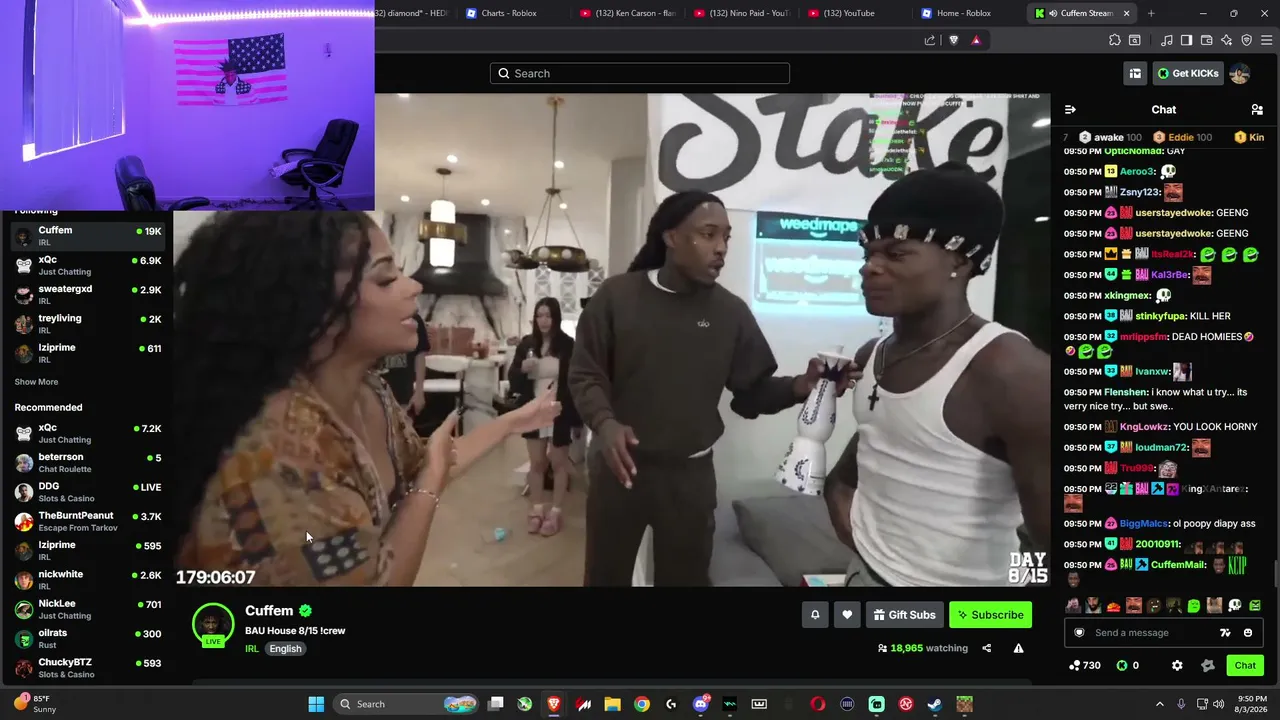The height and width of the screenshot is (720, 1280).
Task: Open the Kick treasure chest icon
Action: coord(1135,73)
